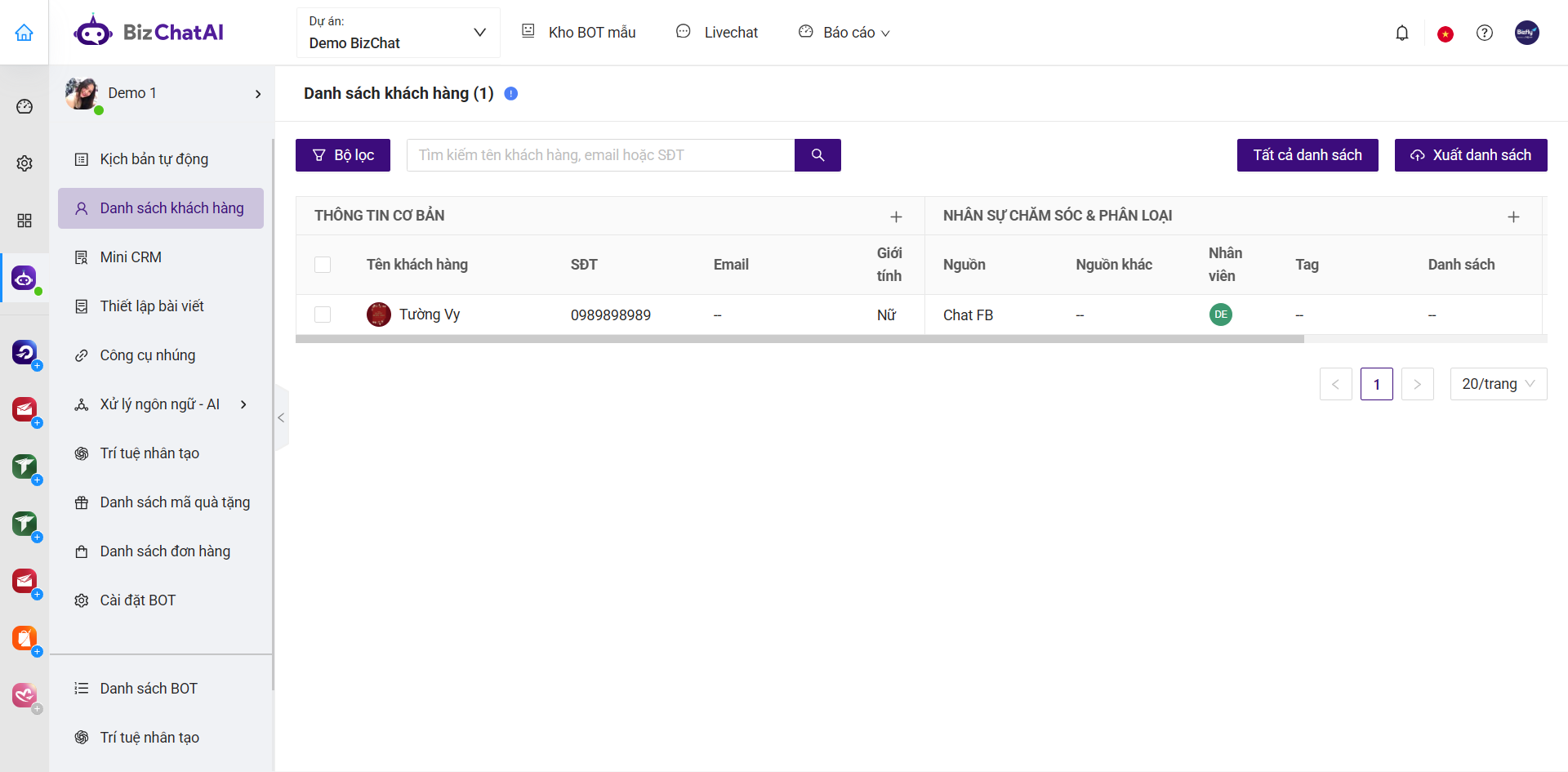
Task: Click the home icon in top-left corner
Action: coord(24,33)
